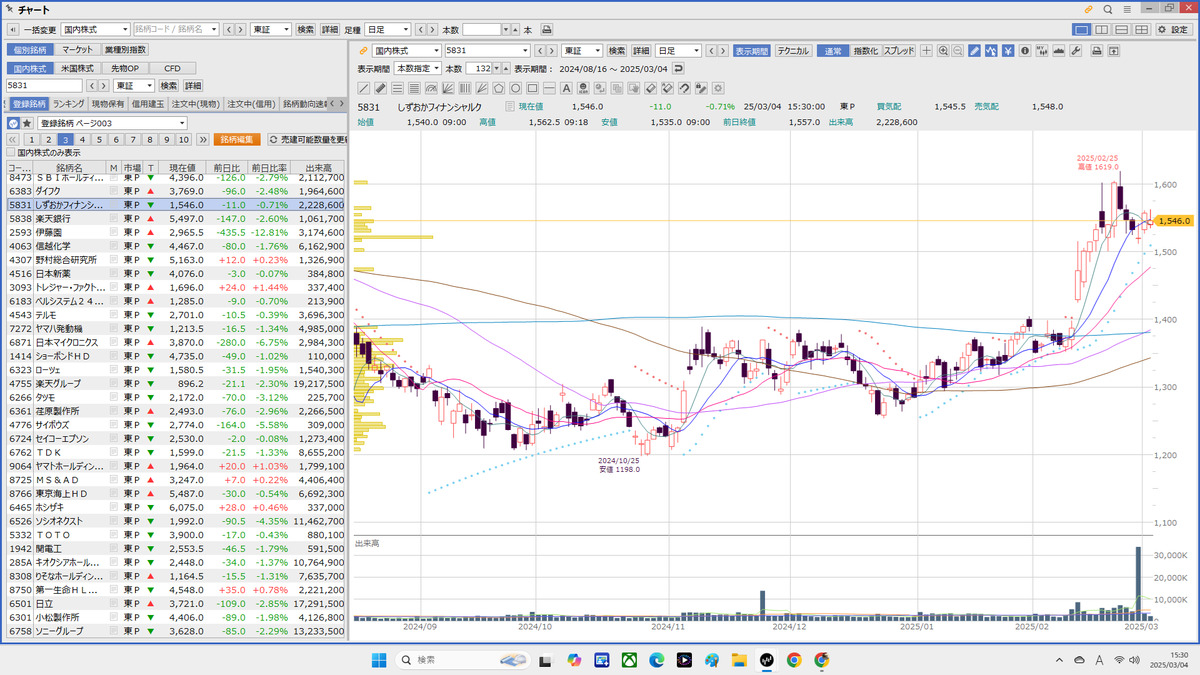Image resolution: width=1200 pixels, height=675 pixels.
Task: Click the 売建可能数量を更新 refresh button
Action: (x=308, y=139)
